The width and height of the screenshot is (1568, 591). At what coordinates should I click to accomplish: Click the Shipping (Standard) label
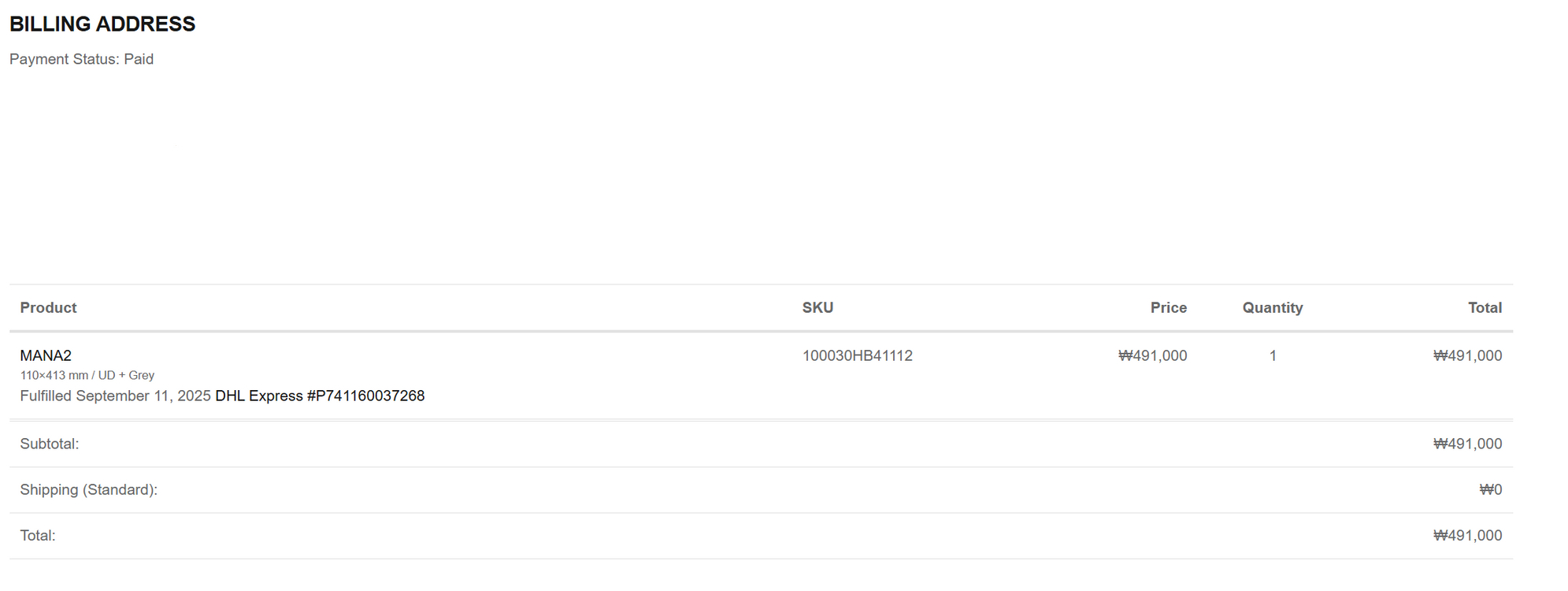[88, 489]
